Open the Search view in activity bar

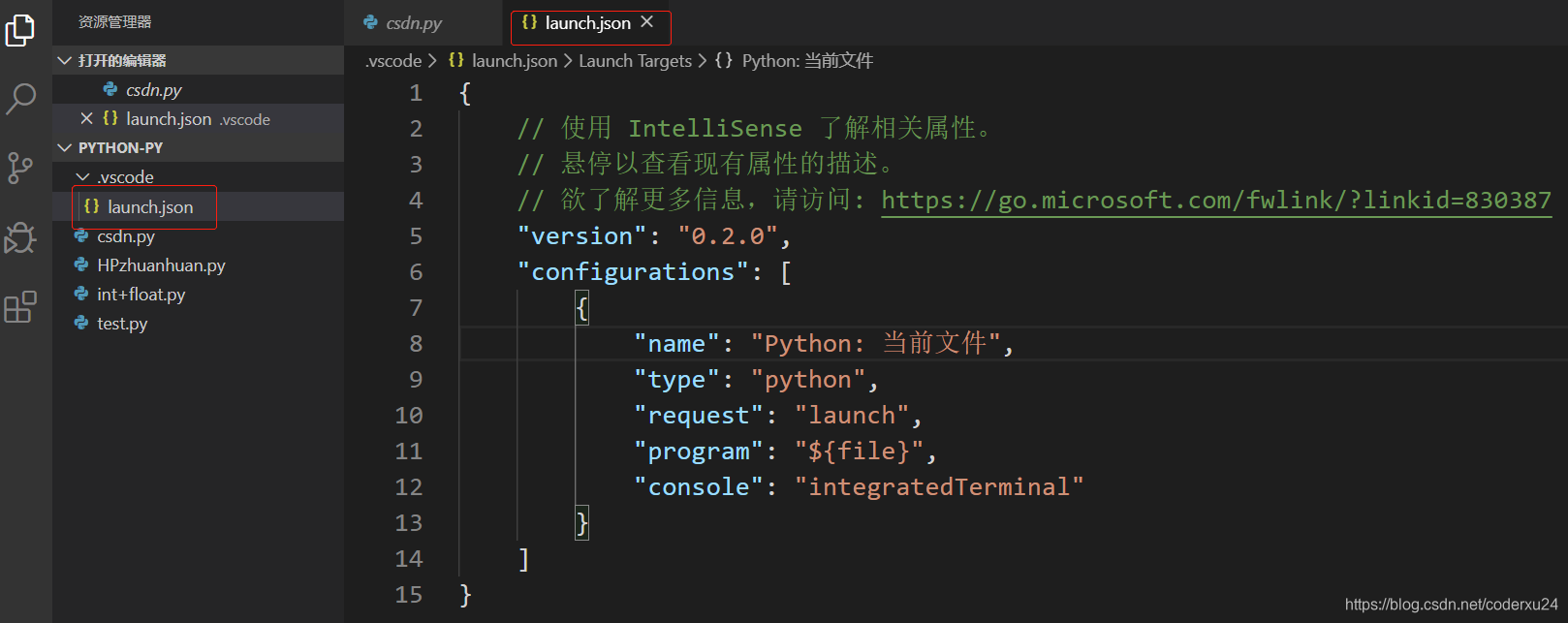[x=20, y=98]
